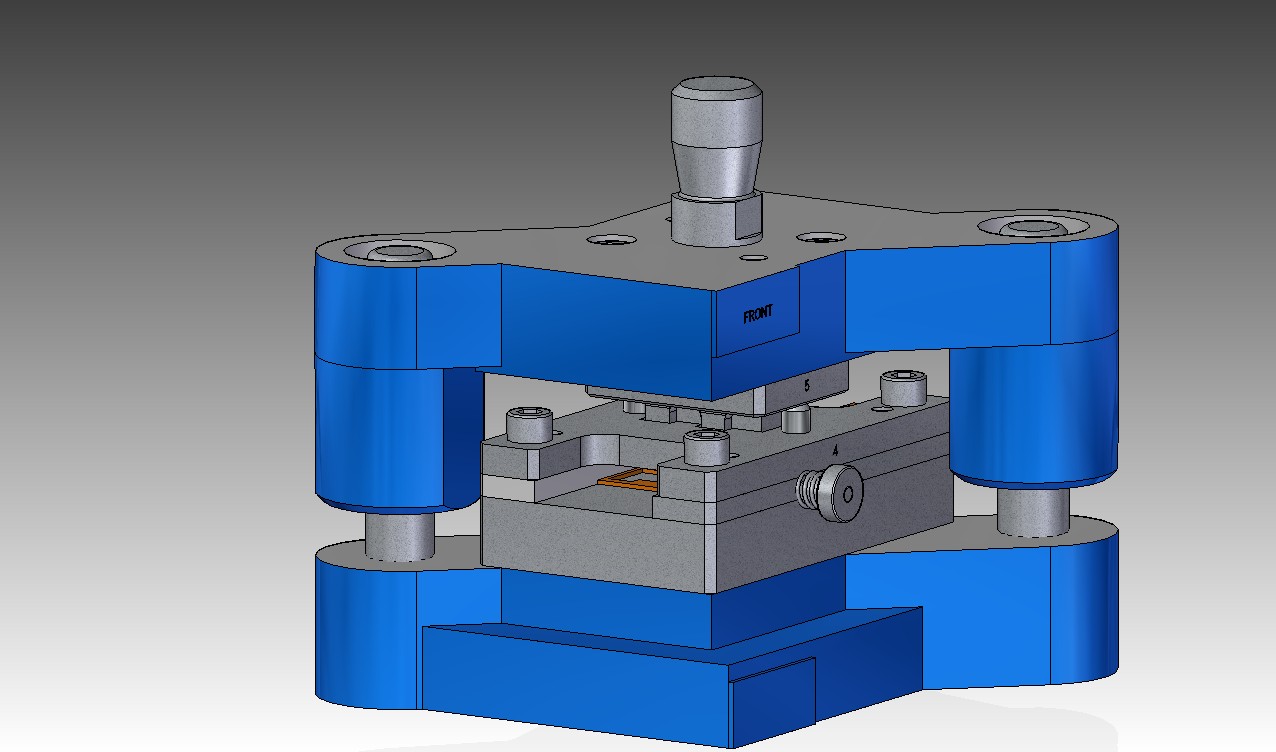Select the guide post head on top-right of upper plate

[1033, 227]
